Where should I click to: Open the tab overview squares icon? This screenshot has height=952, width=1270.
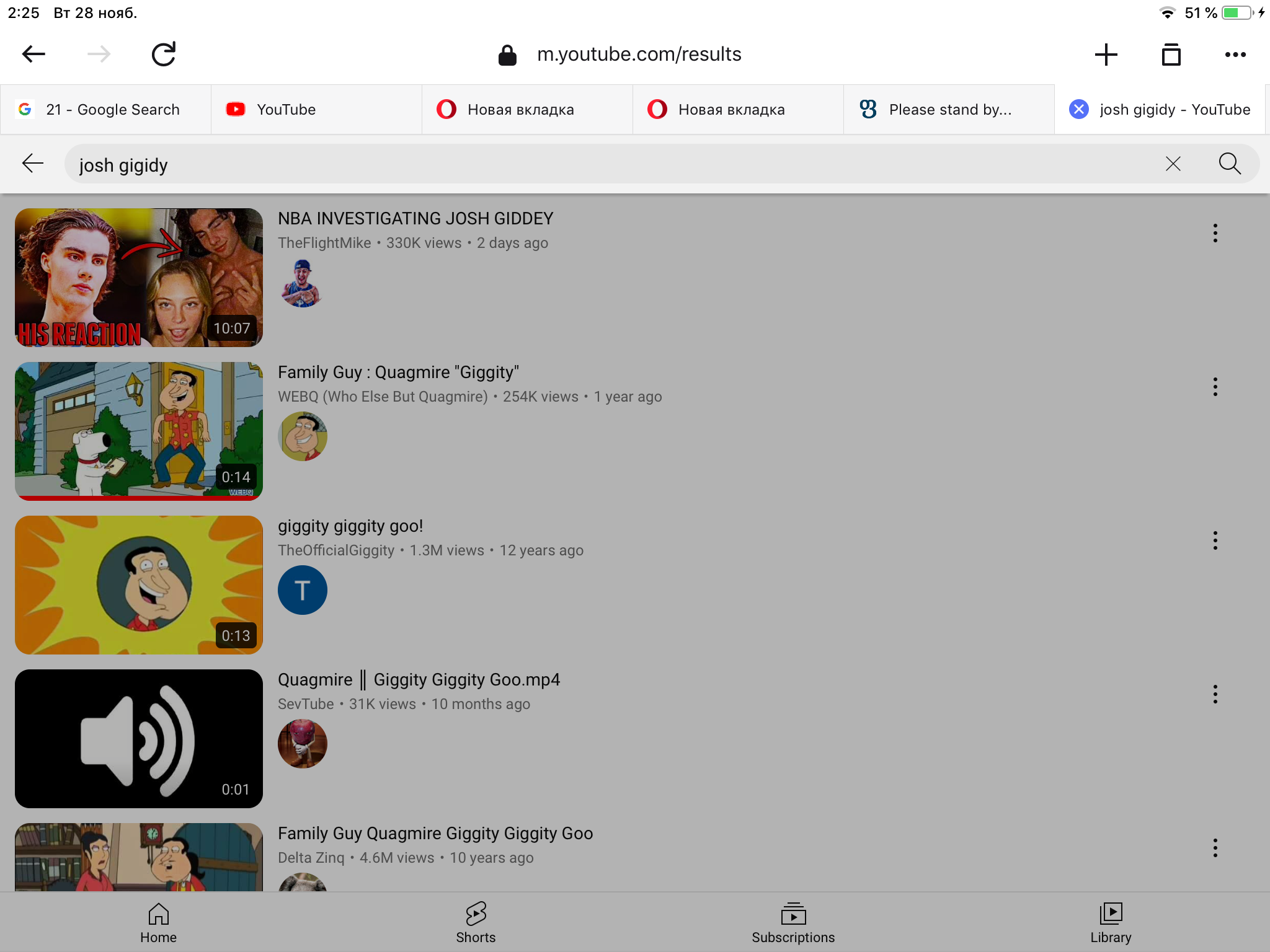pos(1171,55)
